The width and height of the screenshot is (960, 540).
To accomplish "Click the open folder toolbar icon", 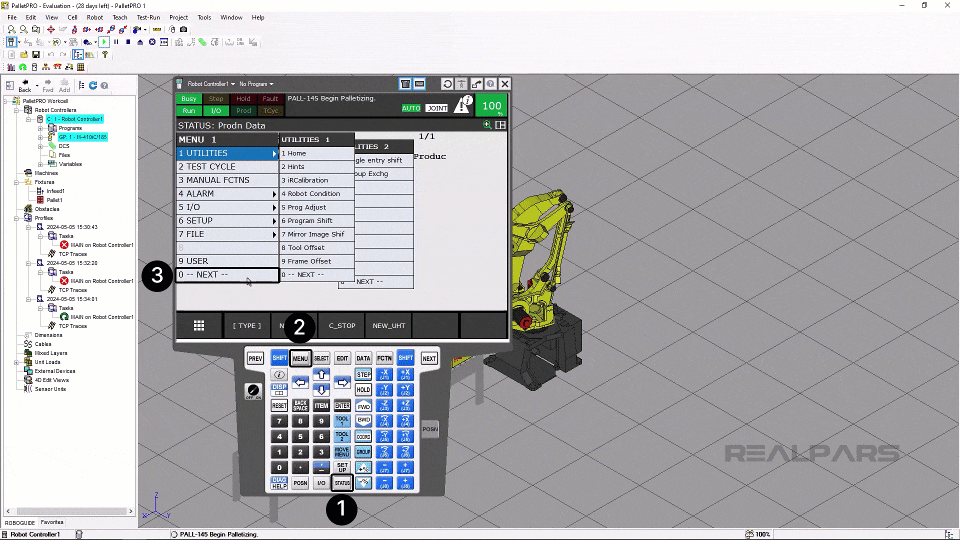I will coord(24,54).
